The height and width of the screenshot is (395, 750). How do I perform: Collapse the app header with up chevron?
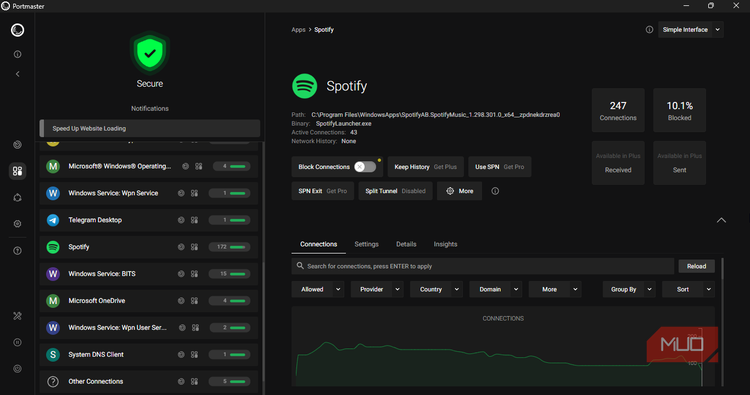point(721,220)
